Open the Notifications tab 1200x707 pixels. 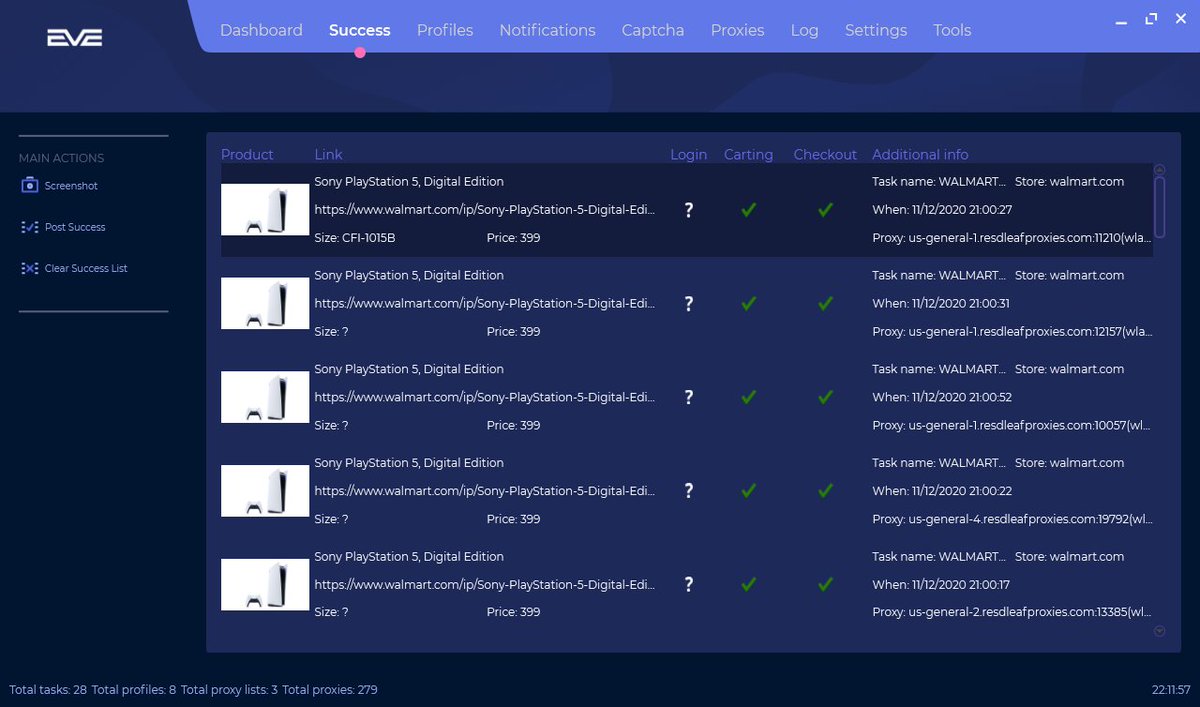547,30
